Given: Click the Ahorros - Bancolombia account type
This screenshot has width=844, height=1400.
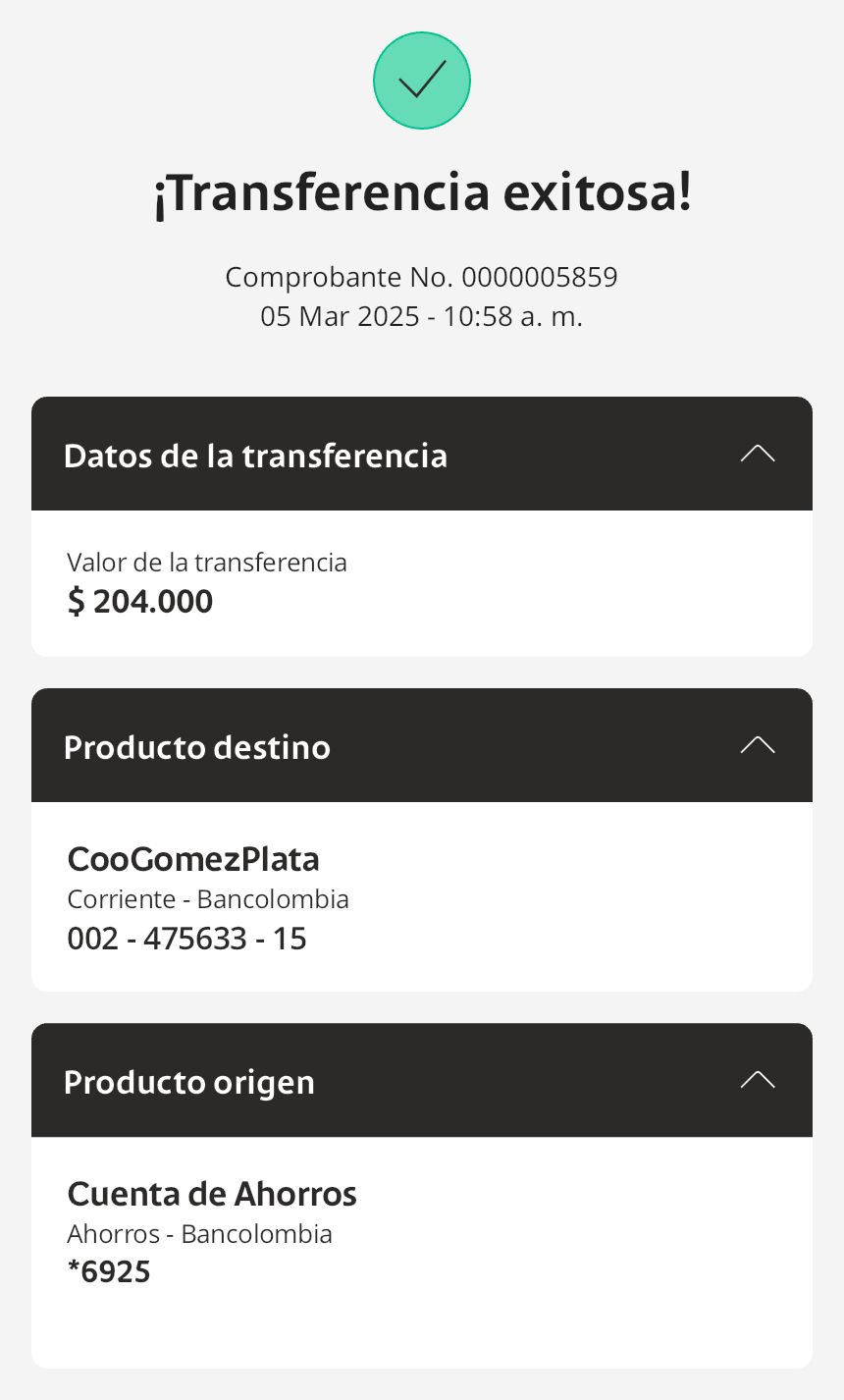Looking at the screenshot, I should click(199, 1234).
